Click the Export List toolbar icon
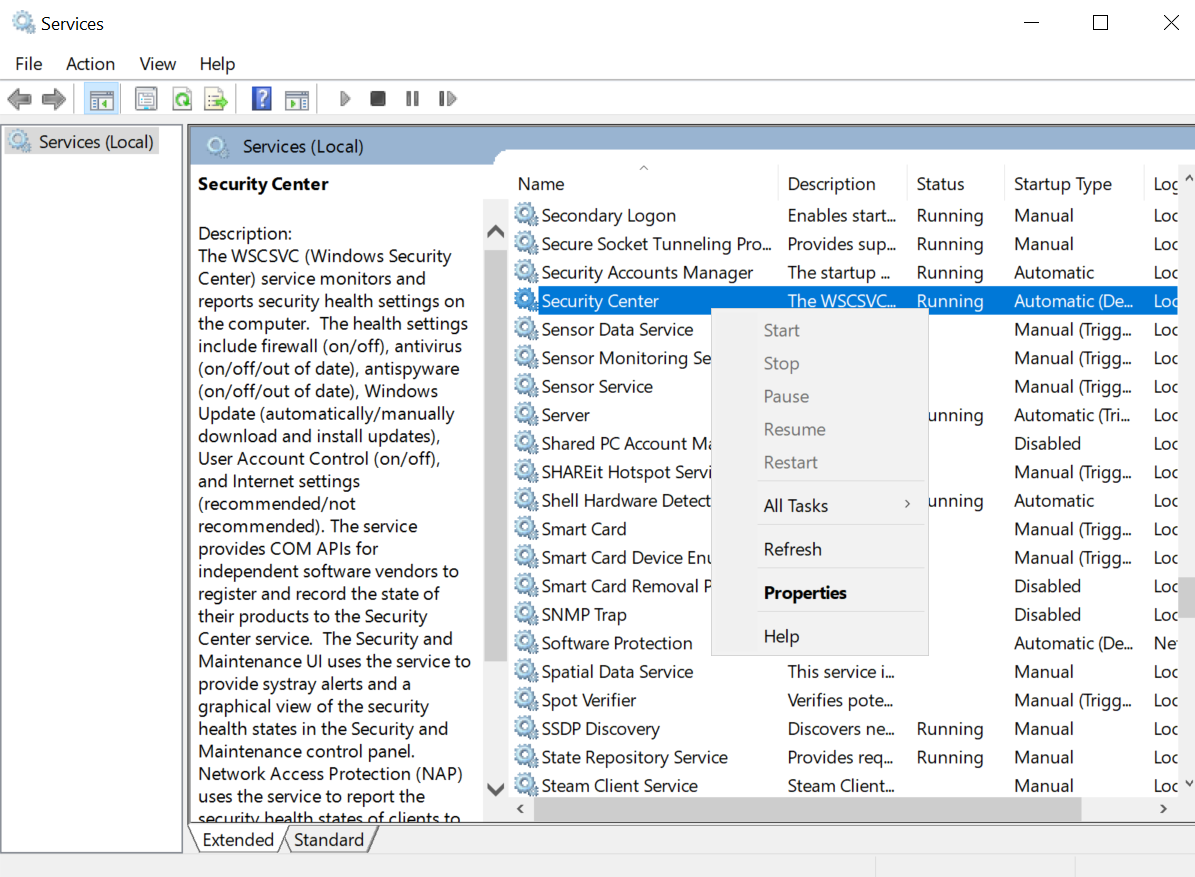1195x877 pixels. tap(216, 99)
